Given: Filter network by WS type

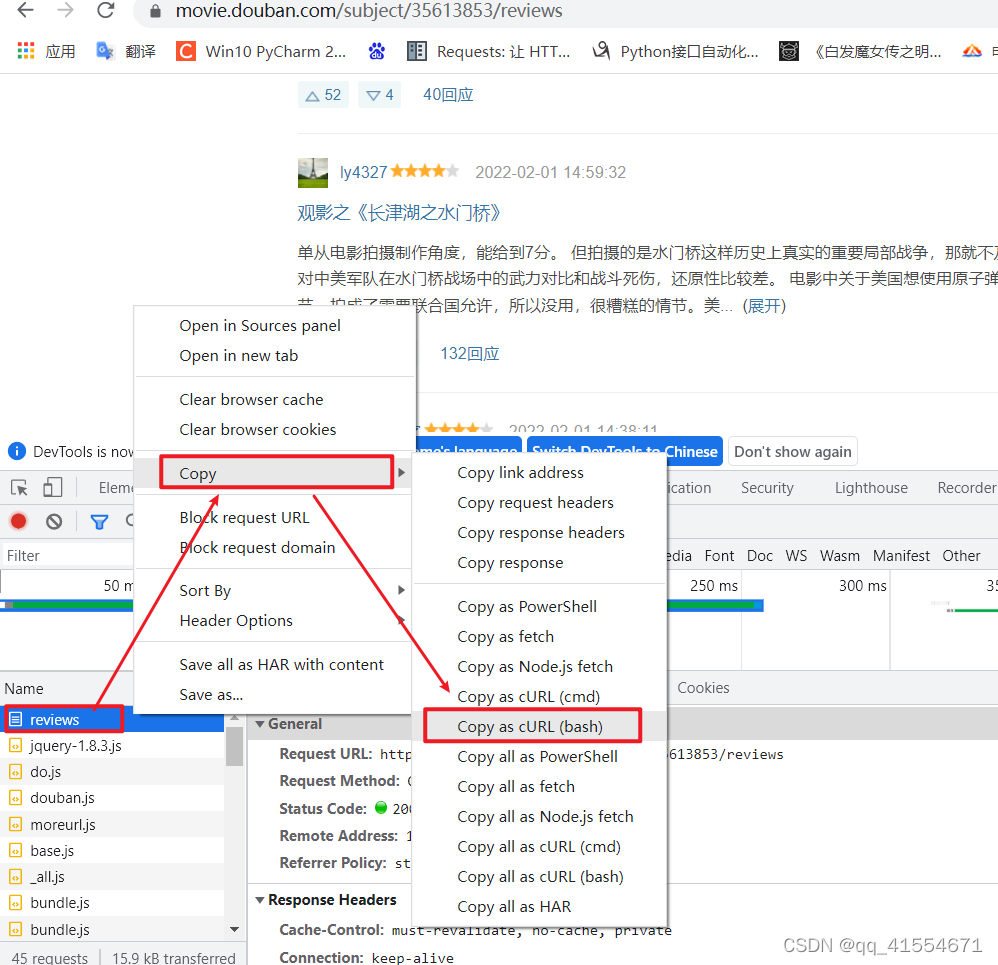Looking at the screenshot, I should click(796, 556).
